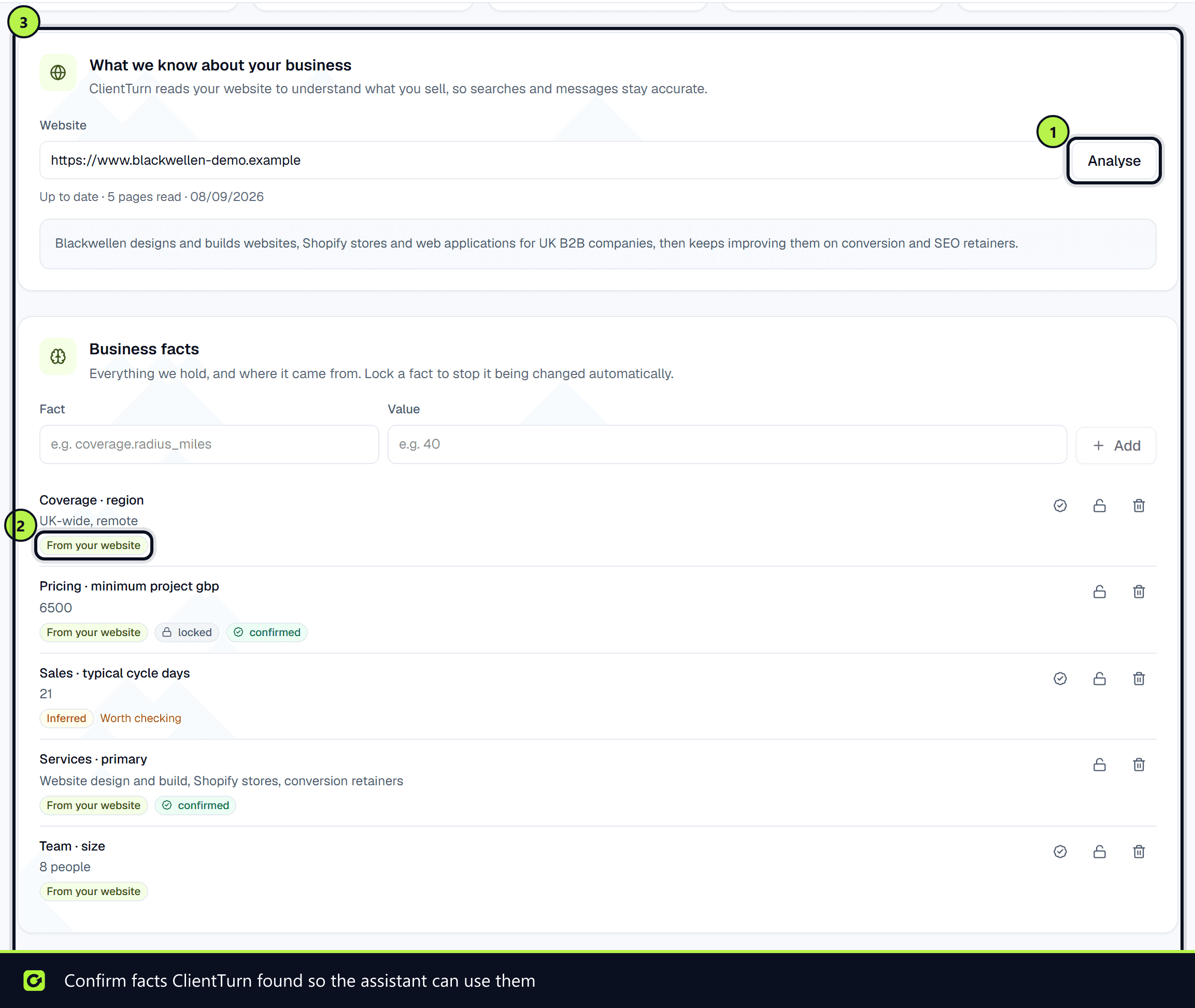Delete the Coverage region fact

[1139, 506]
